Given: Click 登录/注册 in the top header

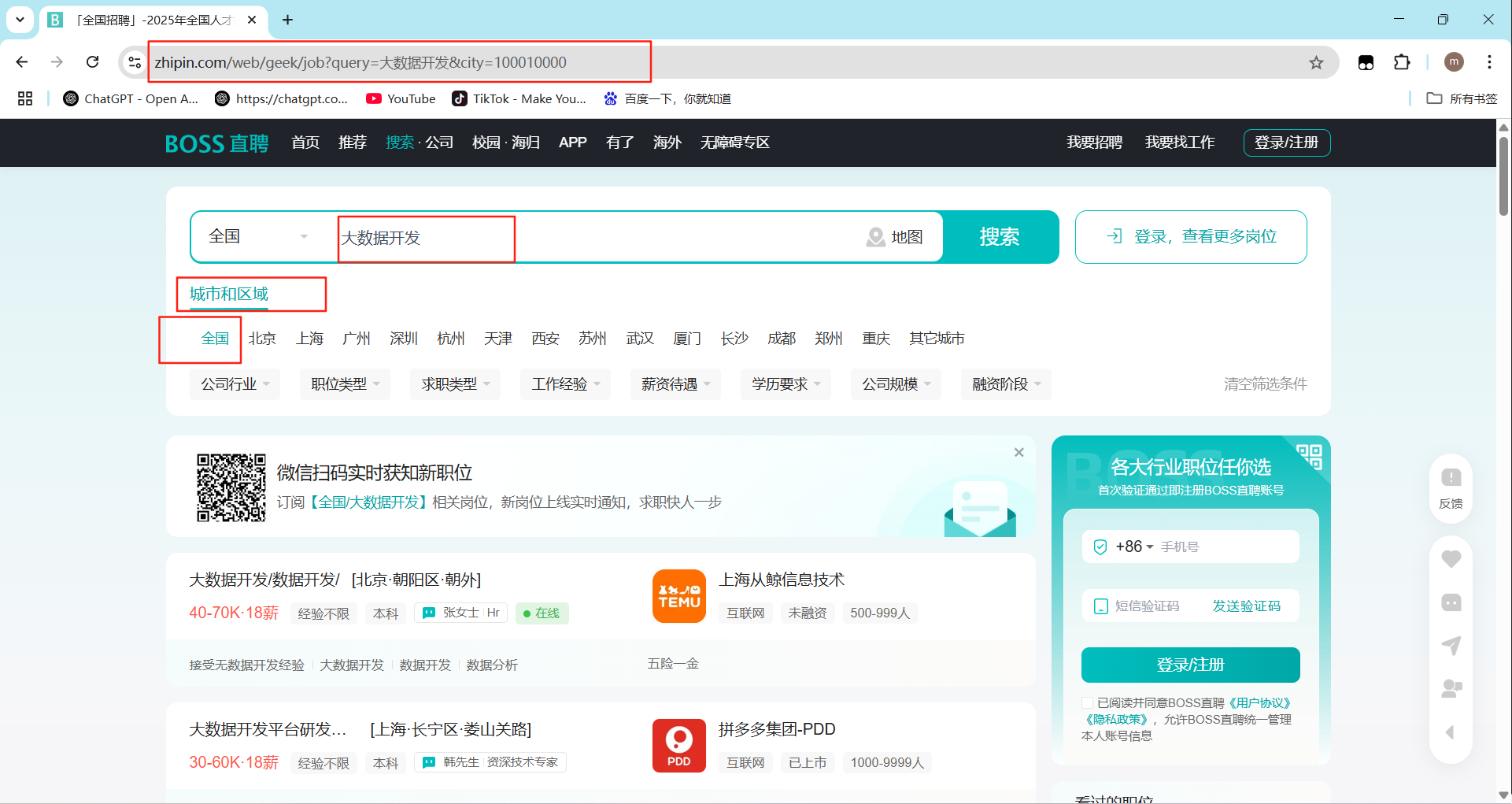Looking at the screenshot, I should pos(1287,143).
